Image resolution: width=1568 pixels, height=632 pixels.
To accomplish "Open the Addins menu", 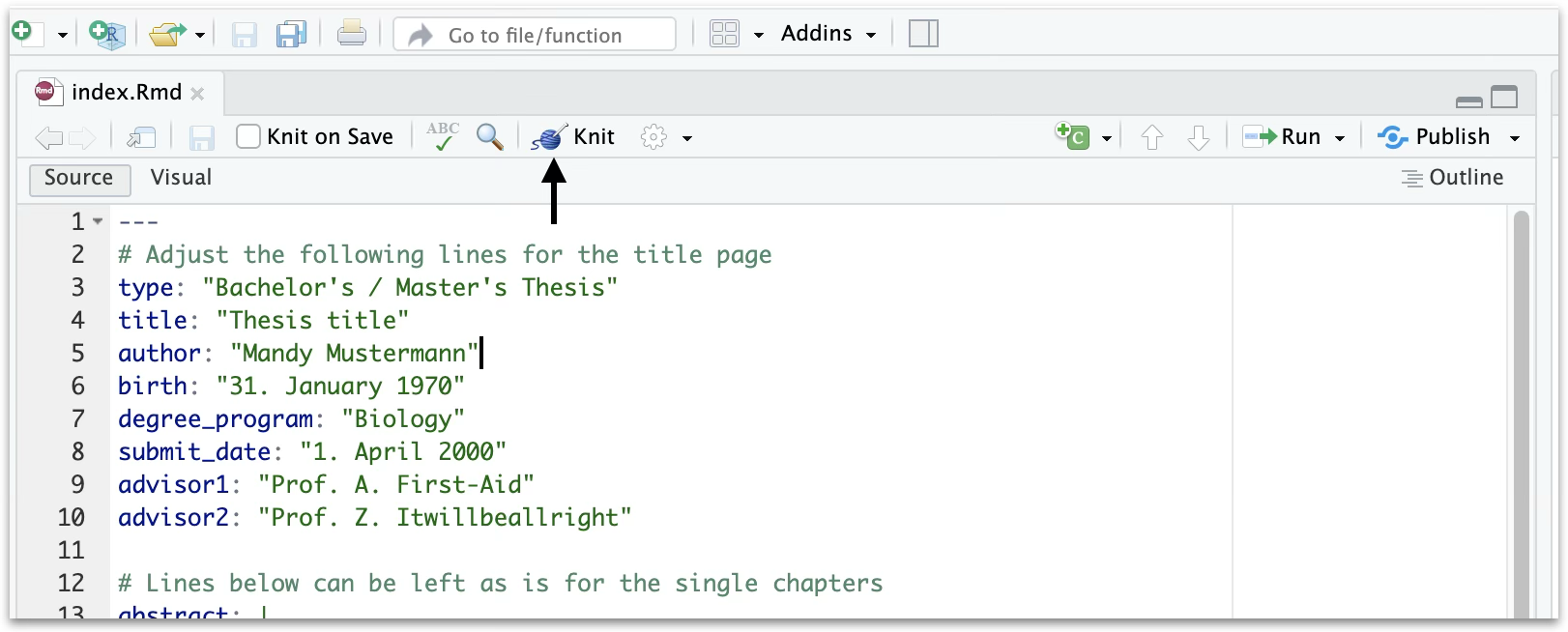I will click(828, 34).
